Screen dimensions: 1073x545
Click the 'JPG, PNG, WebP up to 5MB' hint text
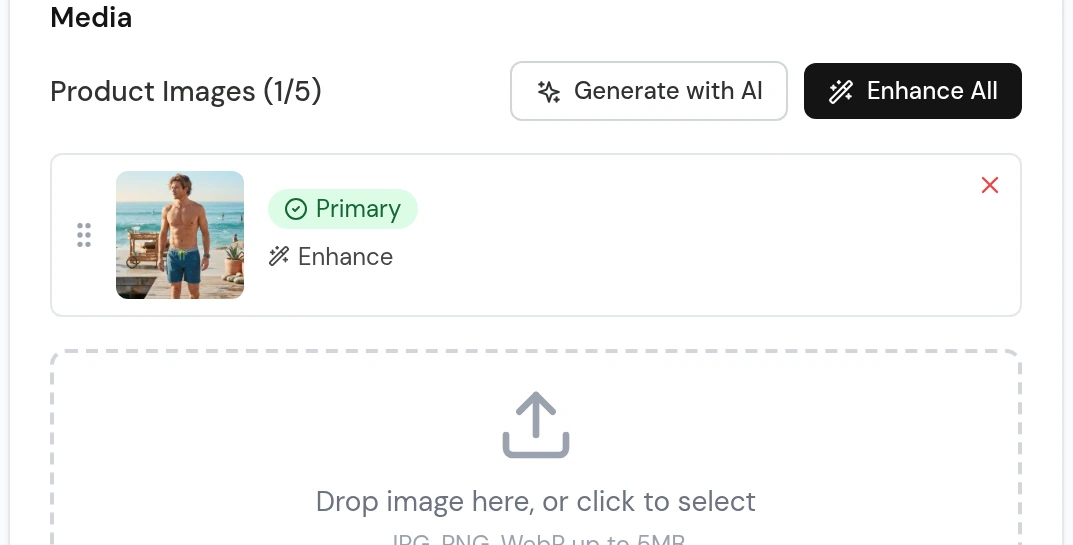[x=539, y=539]
